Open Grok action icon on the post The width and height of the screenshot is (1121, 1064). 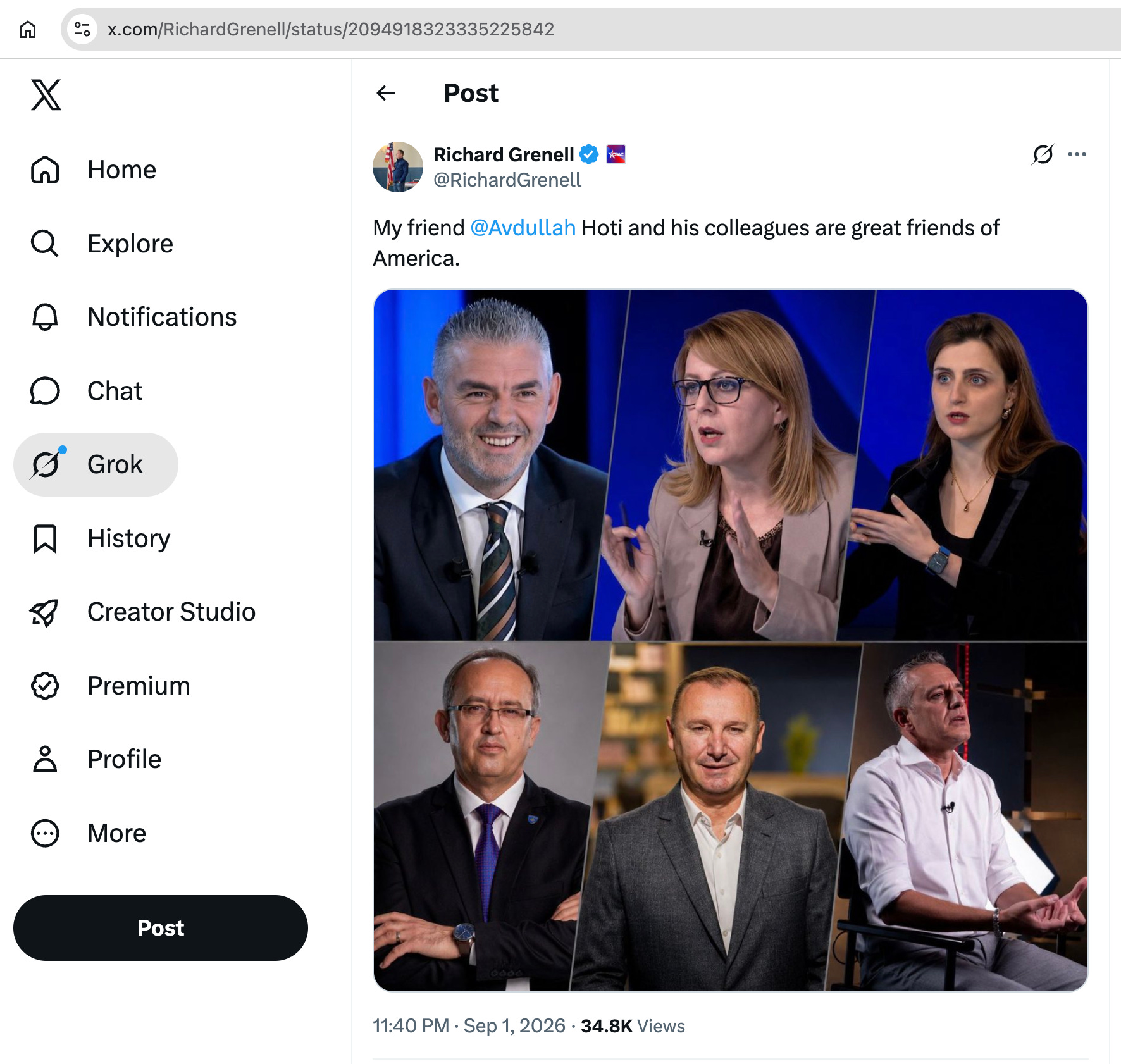pos(1043,154)
